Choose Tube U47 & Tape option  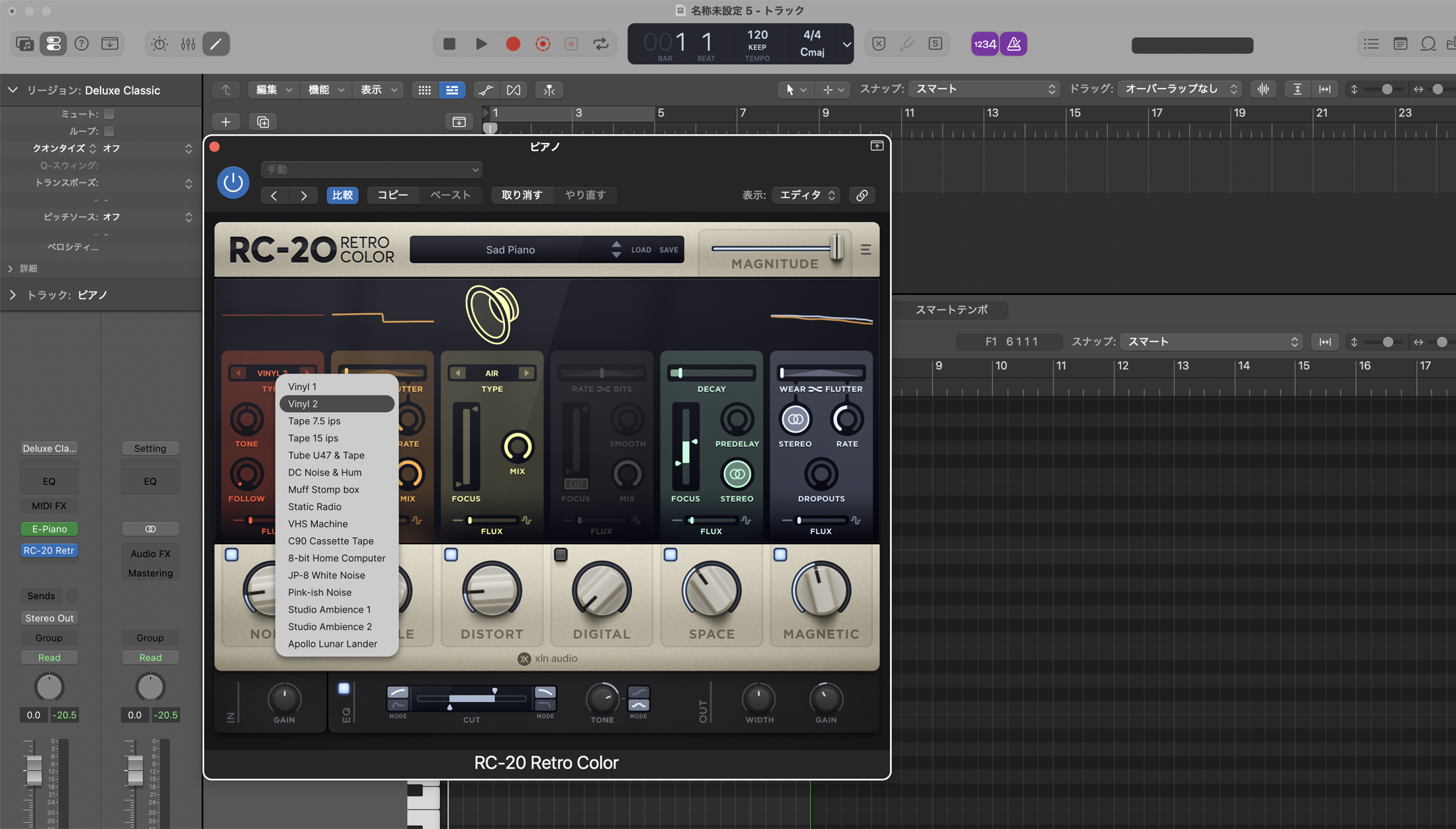[337, 455]
